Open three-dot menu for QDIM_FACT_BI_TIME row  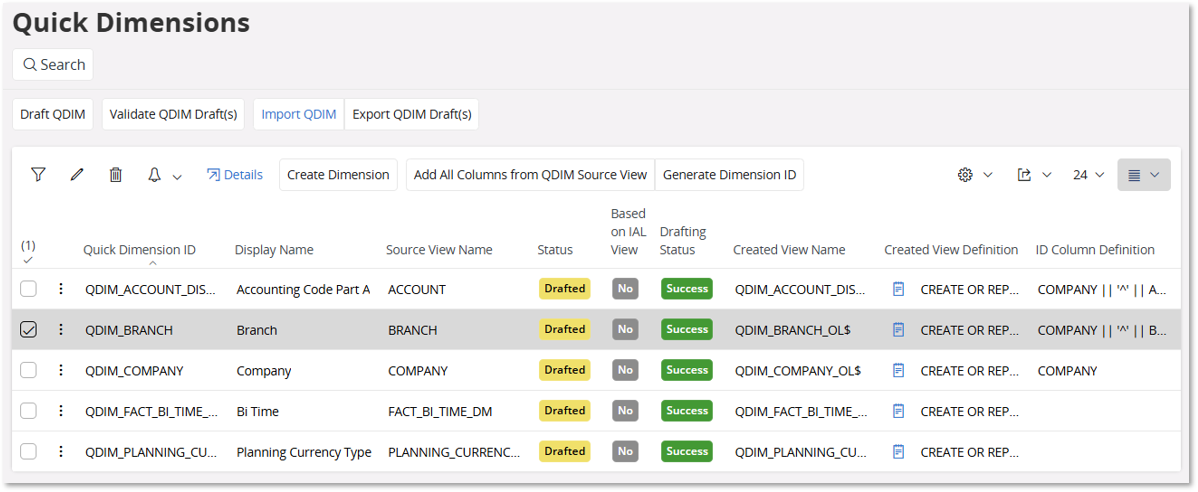click(61, 411)
